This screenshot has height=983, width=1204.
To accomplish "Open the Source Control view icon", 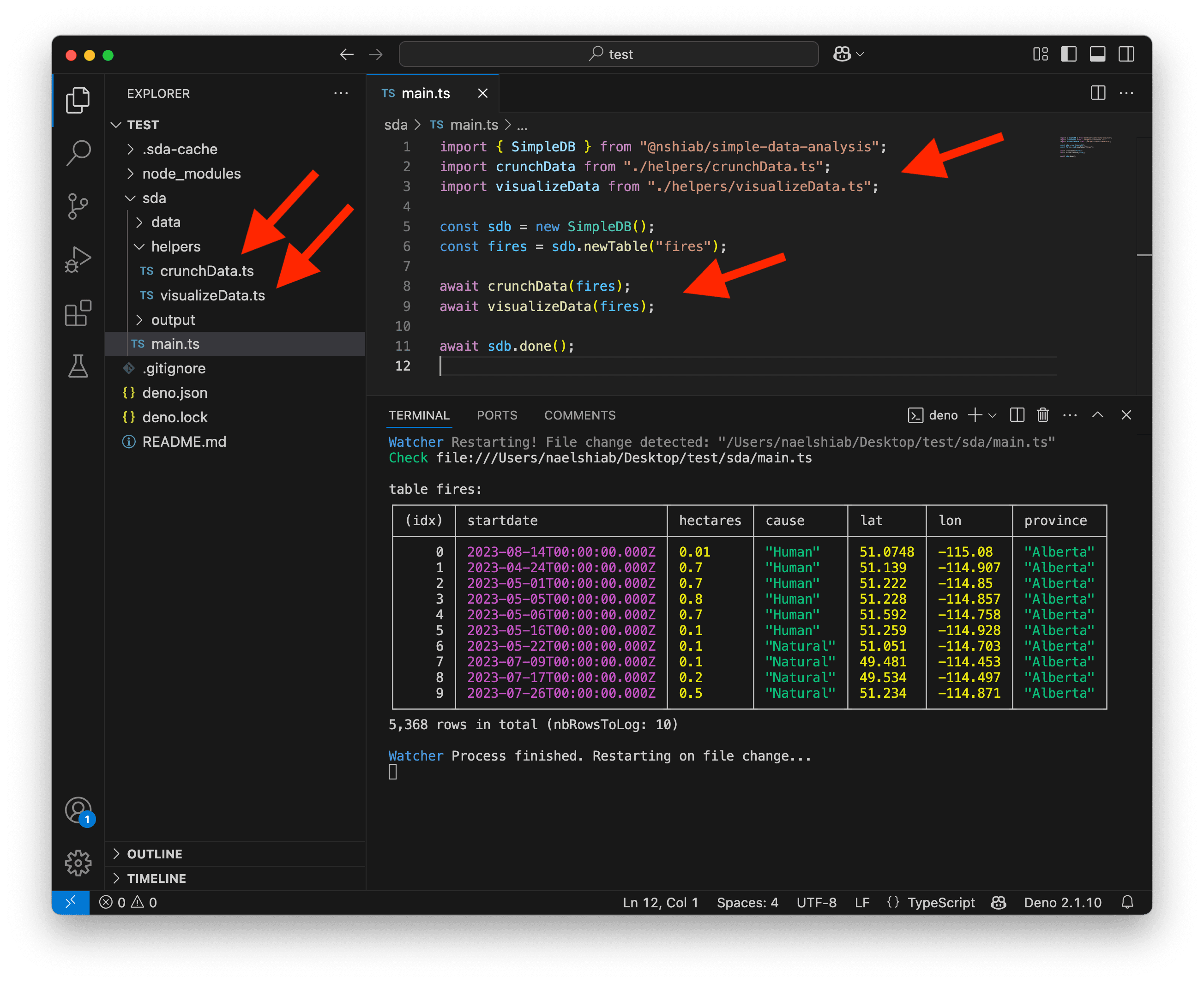I will coord(78,206).
